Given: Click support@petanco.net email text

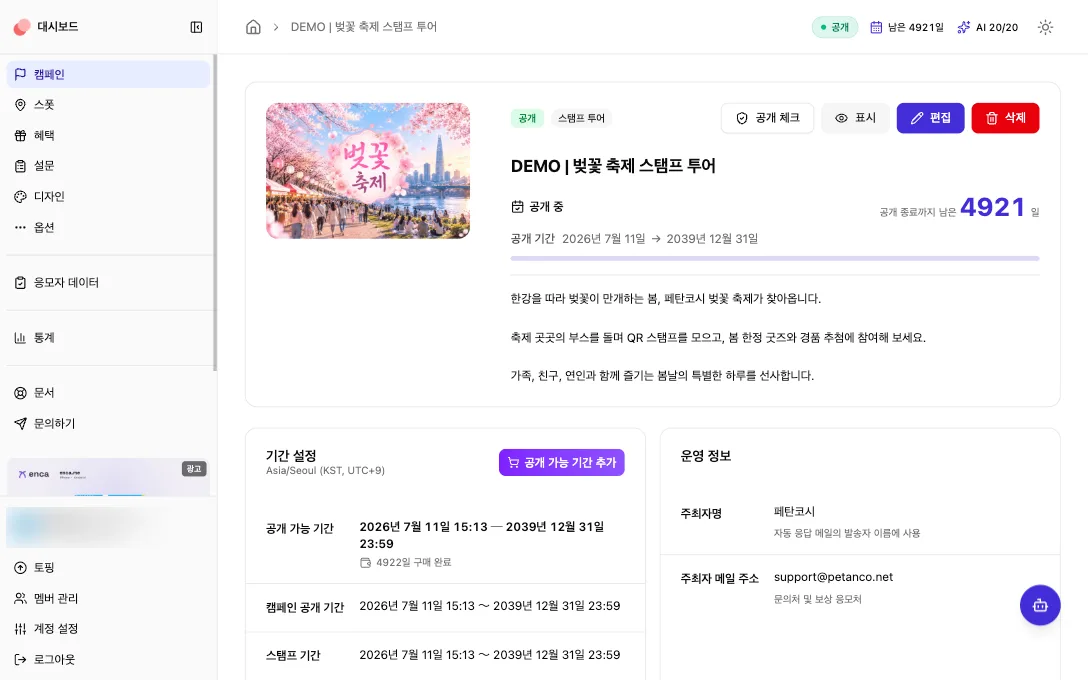Looking at the screenshot, I should 833,577.
